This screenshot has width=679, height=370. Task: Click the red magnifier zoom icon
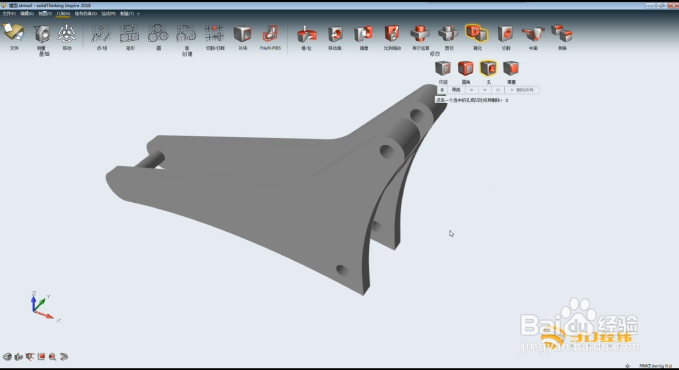click(x=52, y=357)
